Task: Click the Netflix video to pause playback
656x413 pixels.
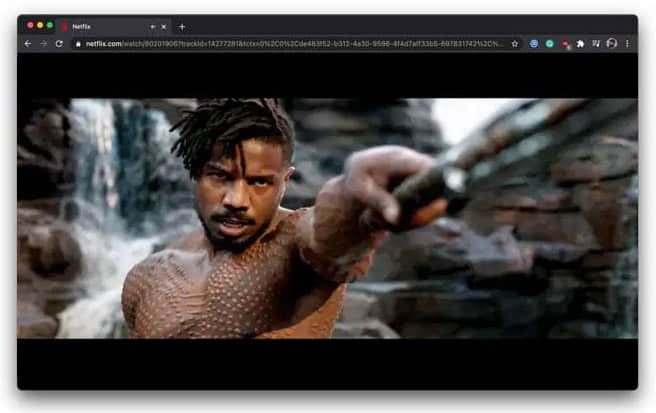Action: (x=328, y=218)
